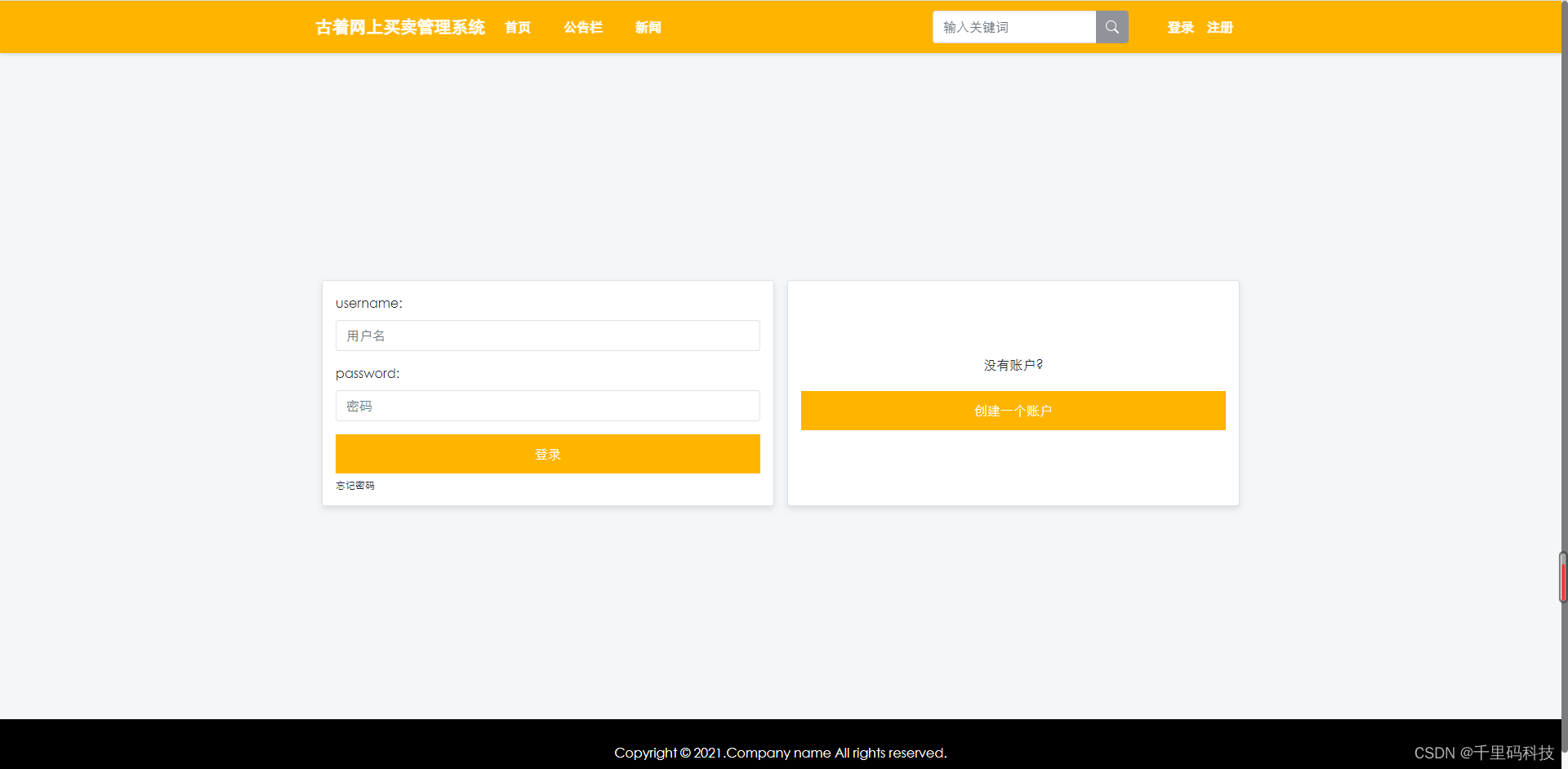The width and height of the screenshot is (1568, 769).
Task: Click the 创建一个账户 create account button
Action: click(x=1013, y=411)
